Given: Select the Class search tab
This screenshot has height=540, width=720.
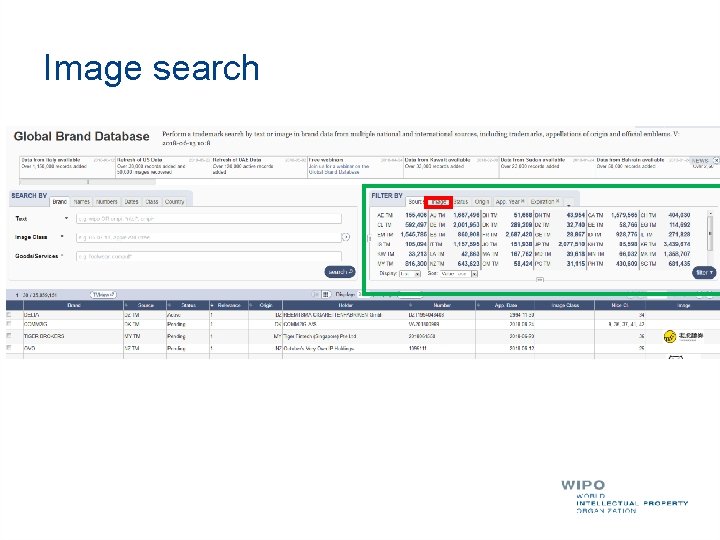Looking at the screenshot, I should (x=152, y=202).
